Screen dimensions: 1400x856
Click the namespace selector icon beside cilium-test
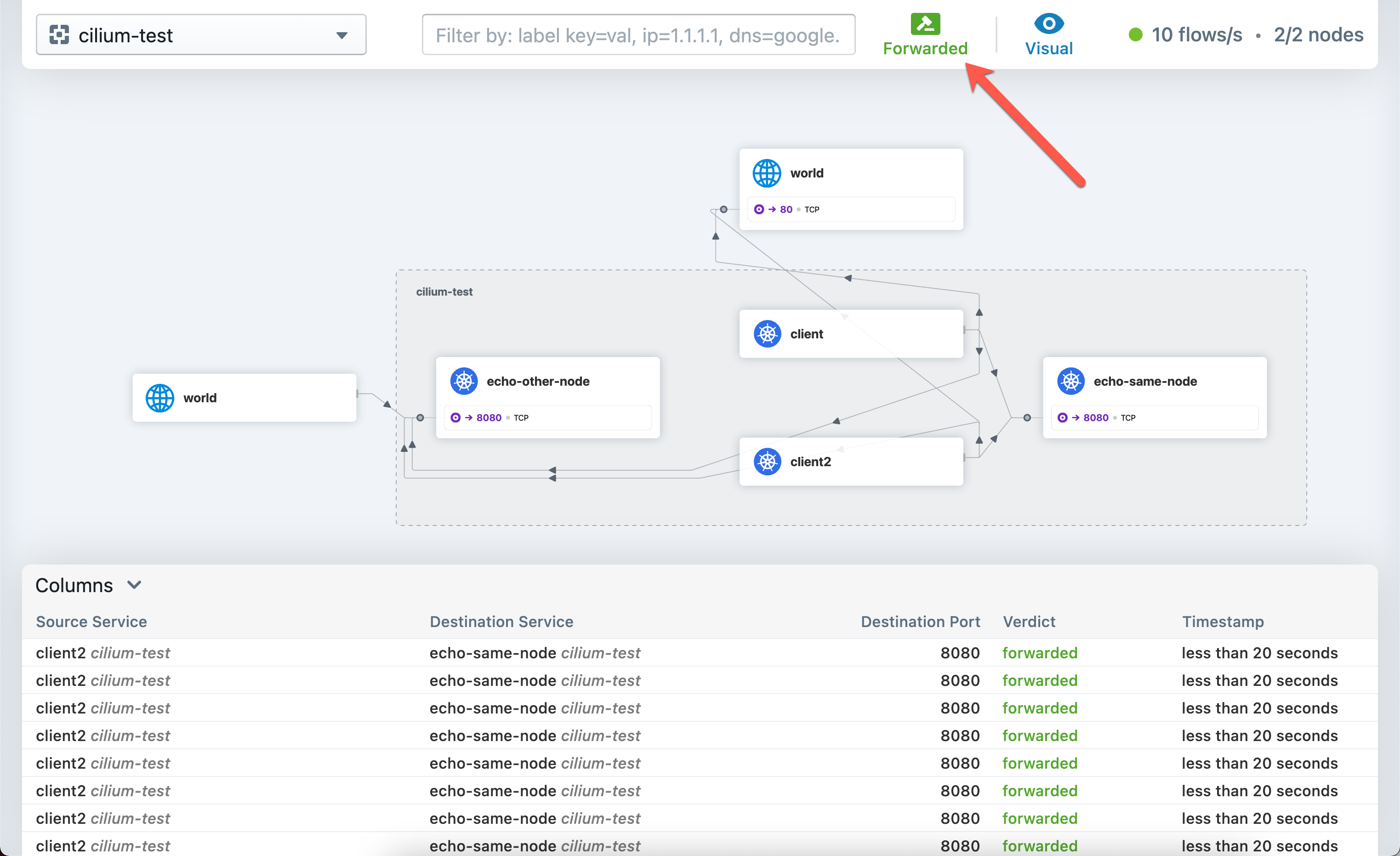tap(59, 35)
